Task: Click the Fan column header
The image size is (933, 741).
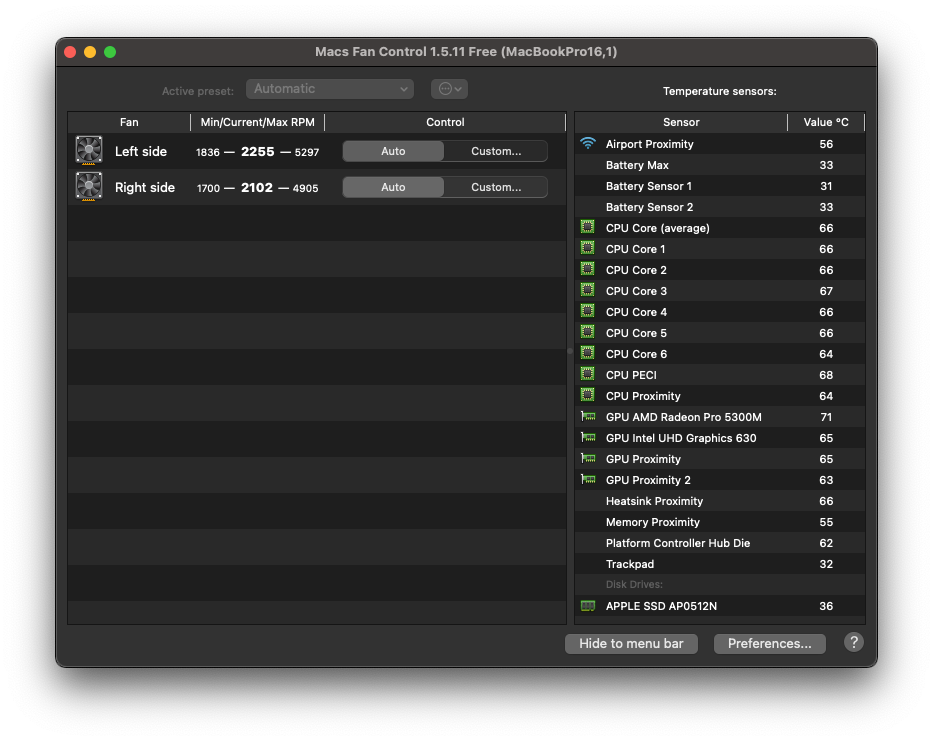Action: point(129,122)
